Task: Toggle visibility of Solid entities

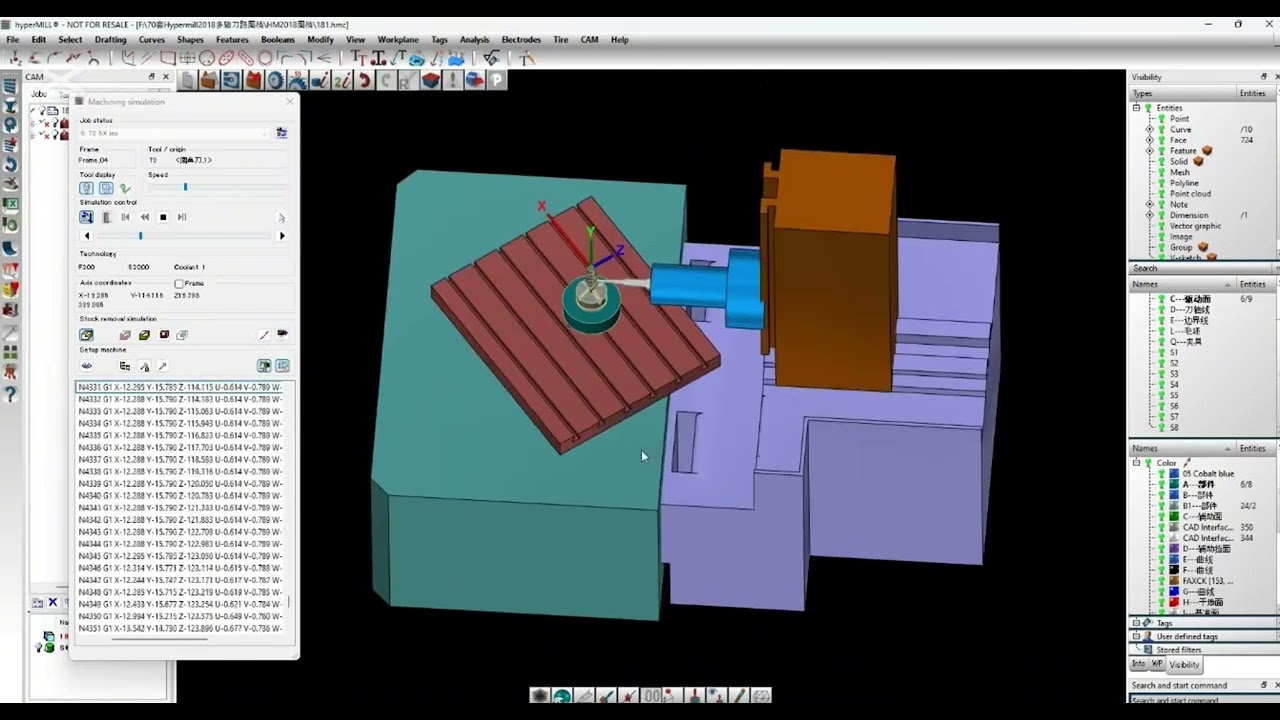Action: click(x=1161, y=162)
